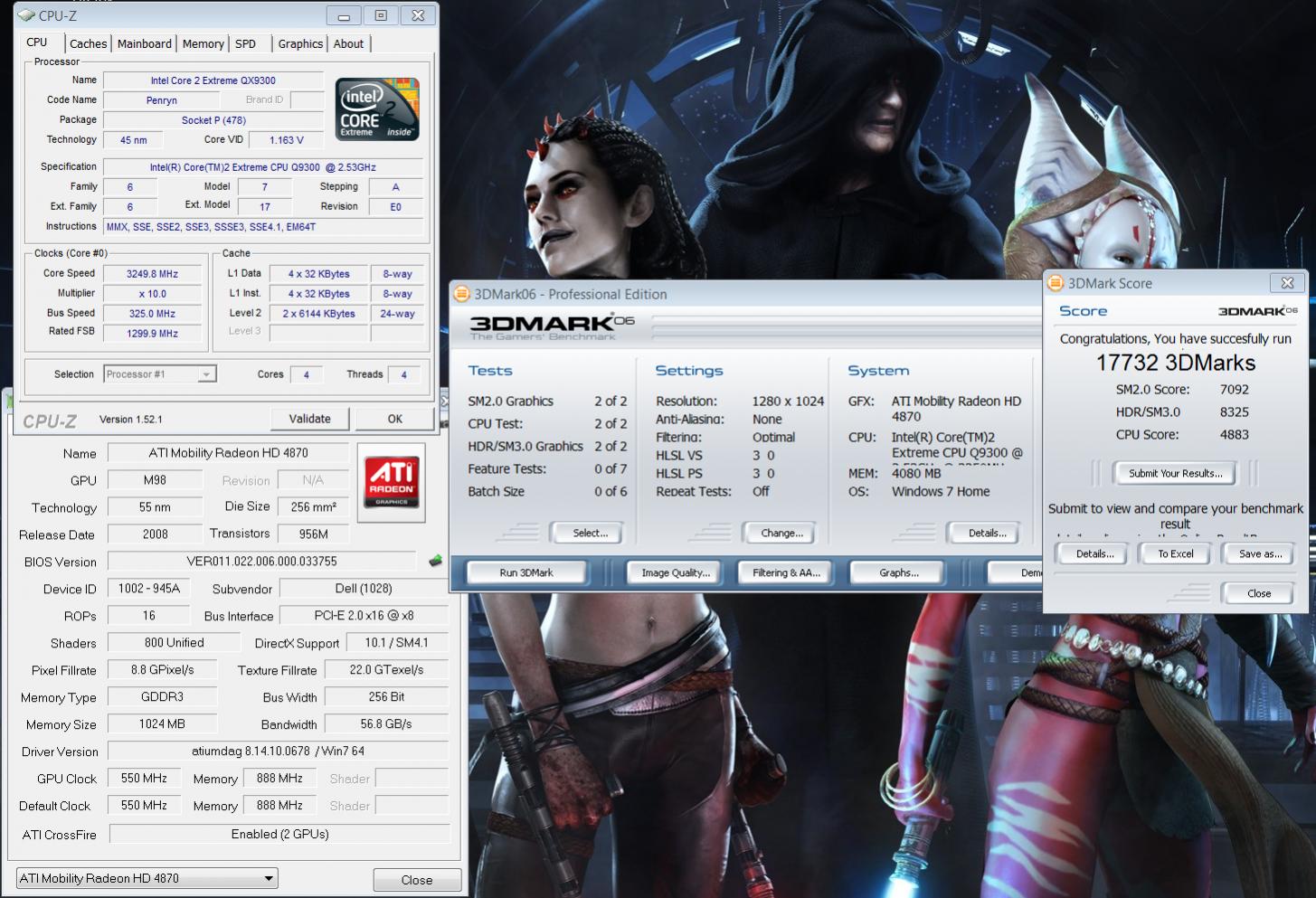Click the Device ID 1002 - 945A field

click(149, 589)
